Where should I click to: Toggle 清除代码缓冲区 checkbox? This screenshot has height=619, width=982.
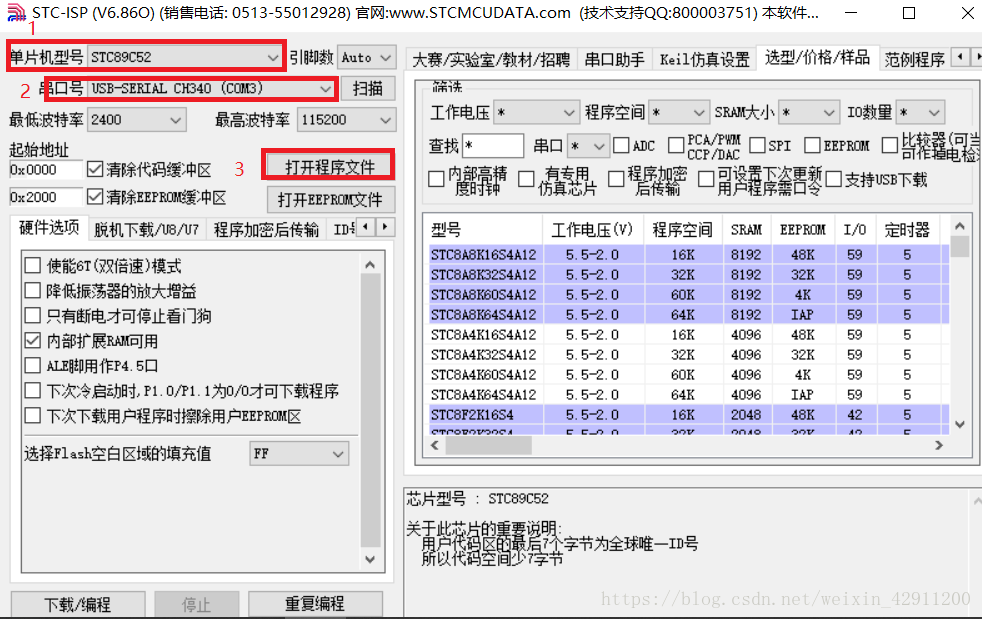[x=95, y=169]
